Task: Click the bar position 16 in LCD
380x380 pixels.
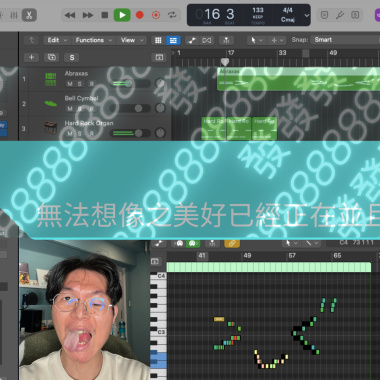Action: pyautogui.click(x=212, y=14)
